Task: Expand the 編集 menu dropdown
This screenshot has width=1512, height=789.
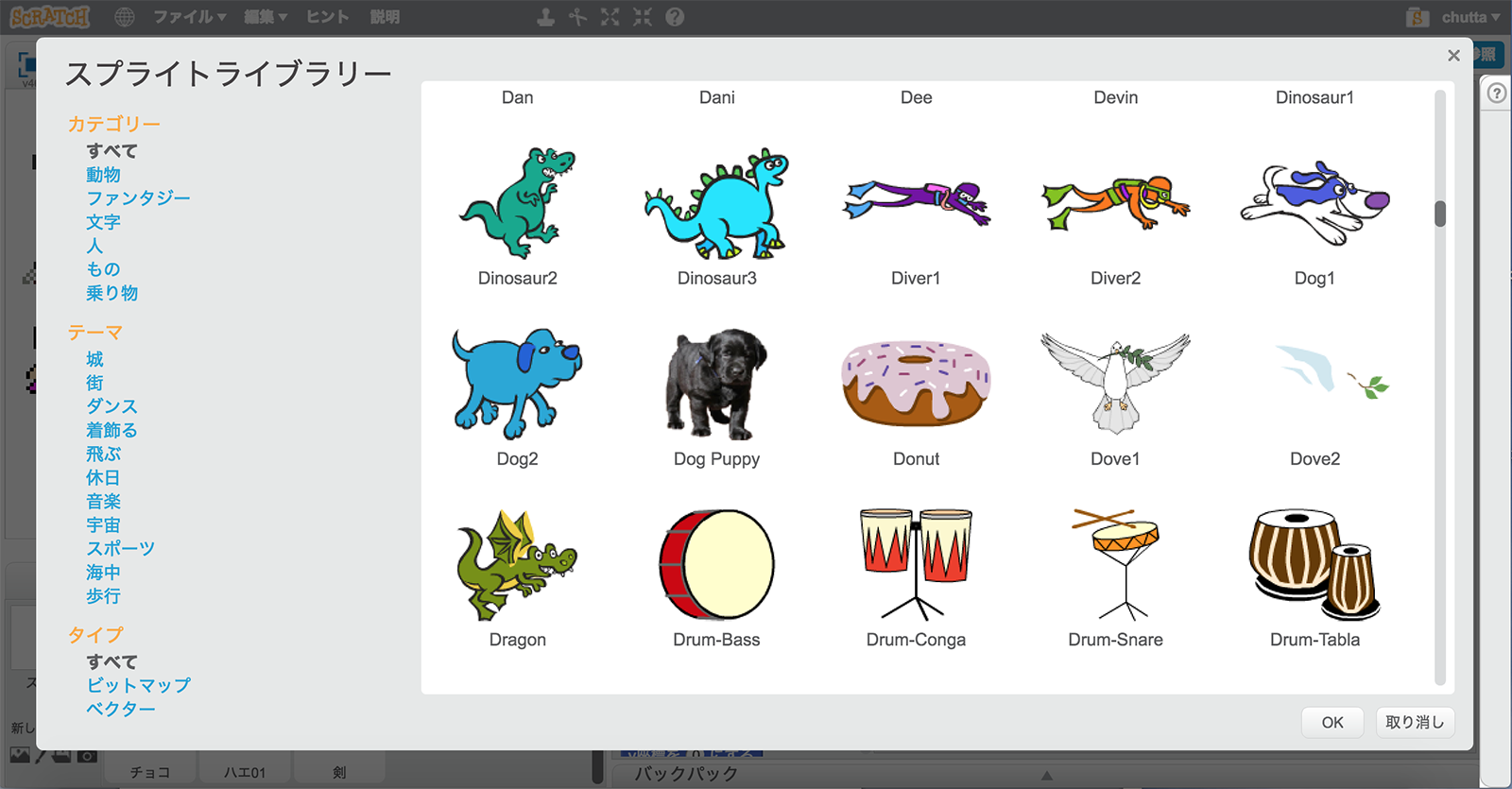Action: [x=266, y=17]
